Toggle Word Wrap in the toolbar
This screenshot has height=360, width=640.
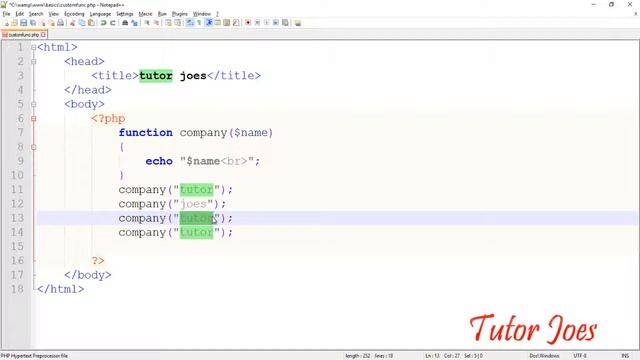(x=190, y=23)
